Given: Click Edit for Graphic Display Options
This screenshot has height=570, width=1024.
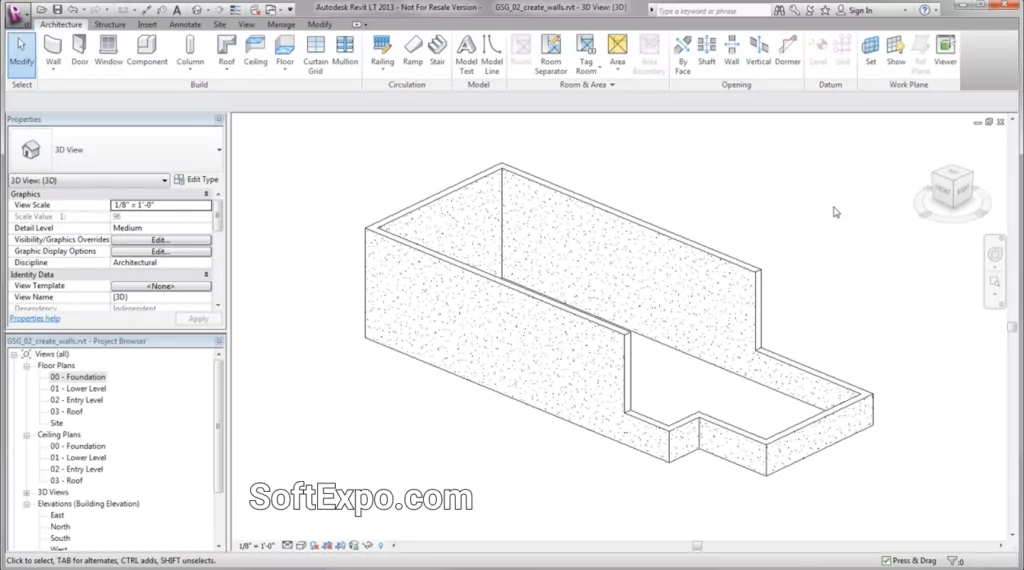Looking at the screenshot, I should [161, 251].
